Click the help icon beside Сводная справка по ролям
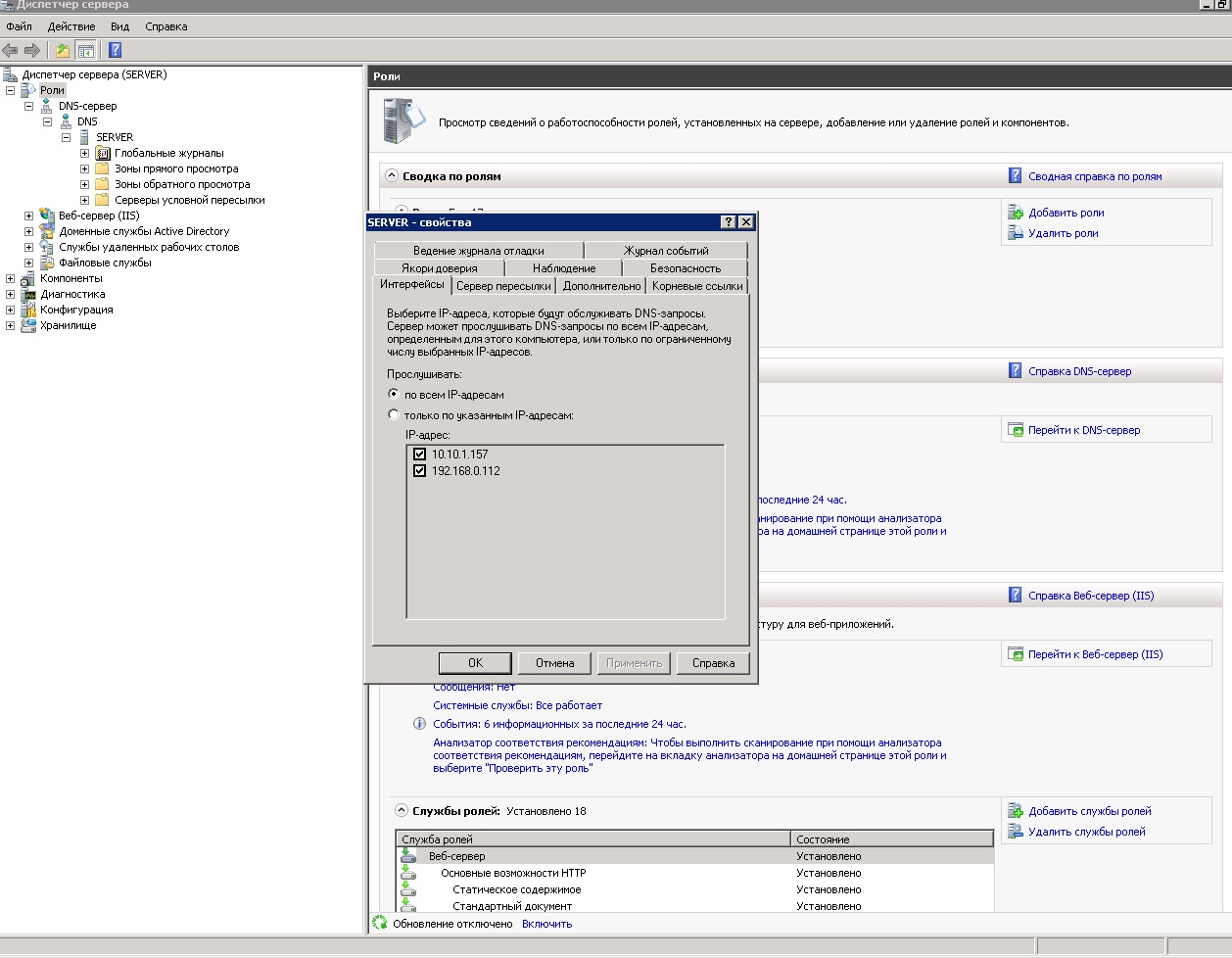 coord(1016,176)
